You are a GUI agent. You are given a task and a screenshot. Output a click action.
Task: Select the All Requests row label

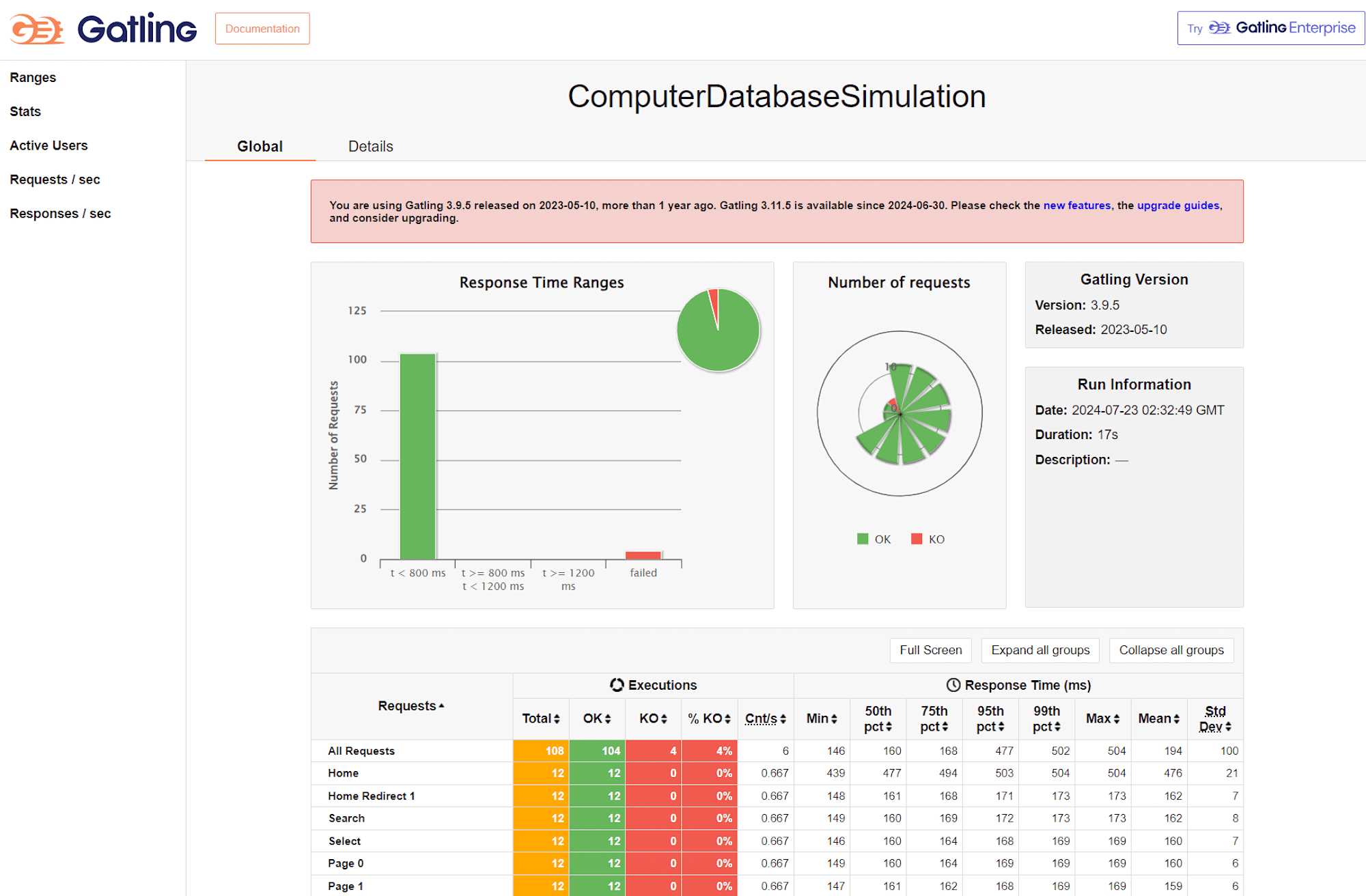tap(361, 751)
